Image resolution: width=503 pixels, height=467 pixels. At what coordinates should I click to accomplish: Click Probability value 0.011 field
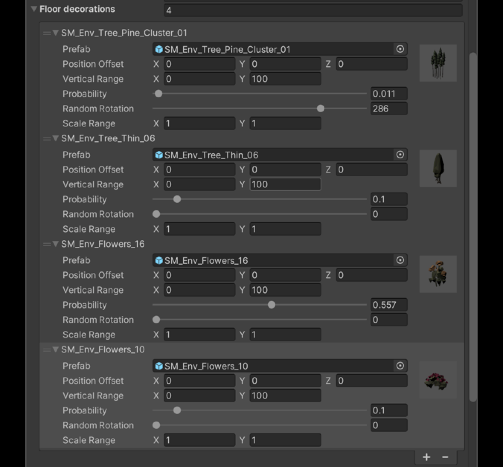click(x=389, y=94)
